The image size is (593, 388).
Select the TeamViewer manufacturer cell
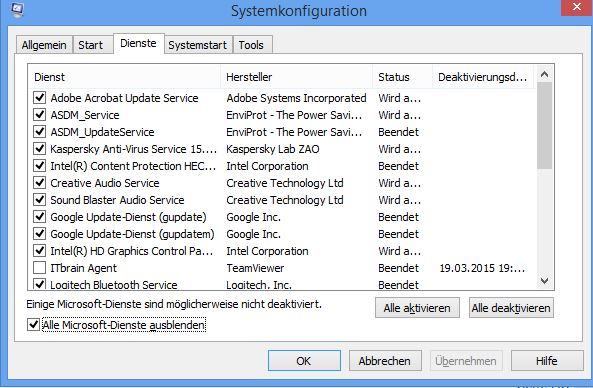click(255, 268)
